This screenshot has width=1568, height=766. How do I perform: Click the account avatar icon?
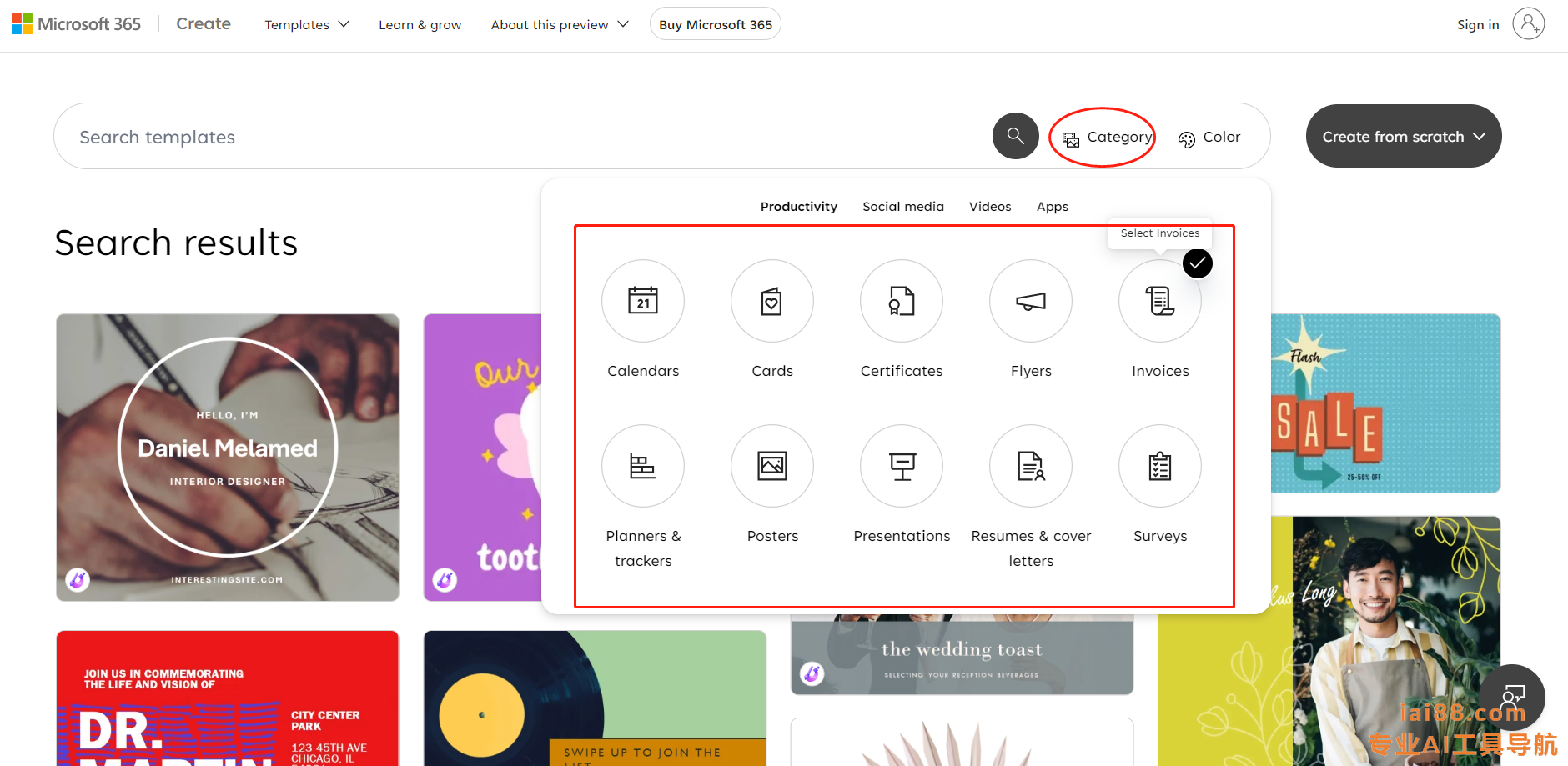pos(1529,23)
